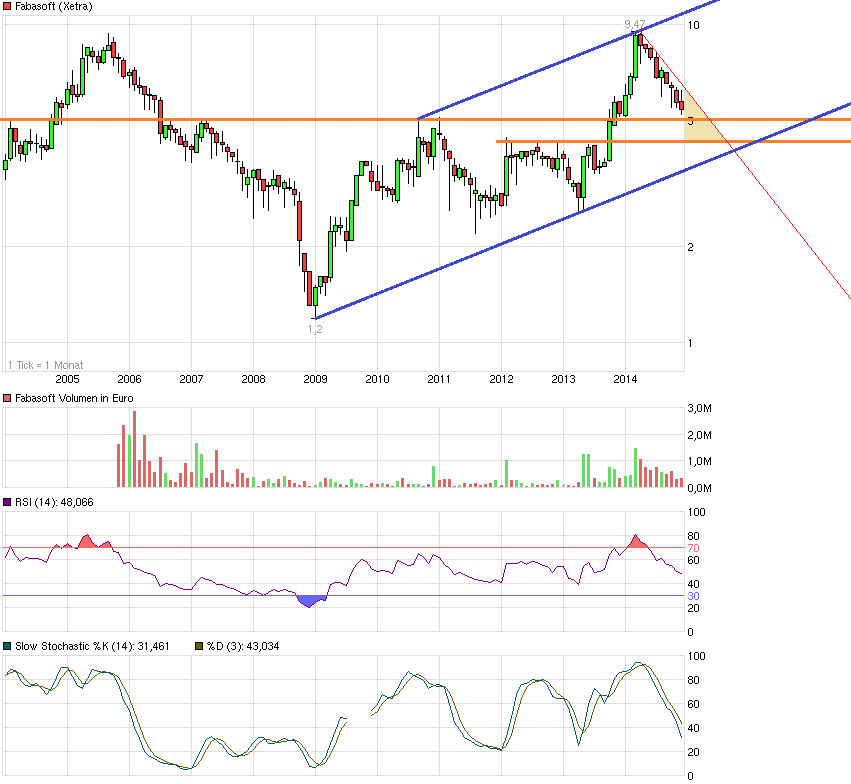Click the Fabasoft Volumen legend square
Image resolution: width=851 pixels, height=784 pixels.
tap(6, 398)
